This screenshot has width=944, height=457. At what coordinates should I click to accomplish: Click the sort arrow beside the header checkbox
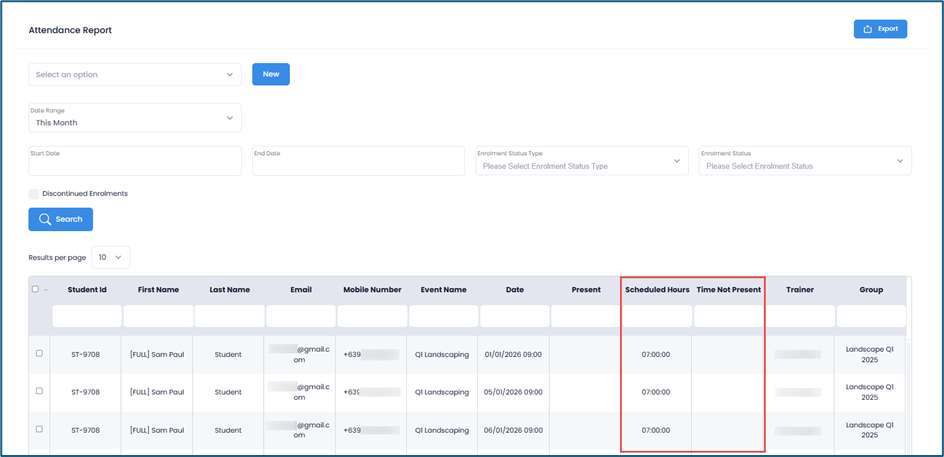coord(46,290)
